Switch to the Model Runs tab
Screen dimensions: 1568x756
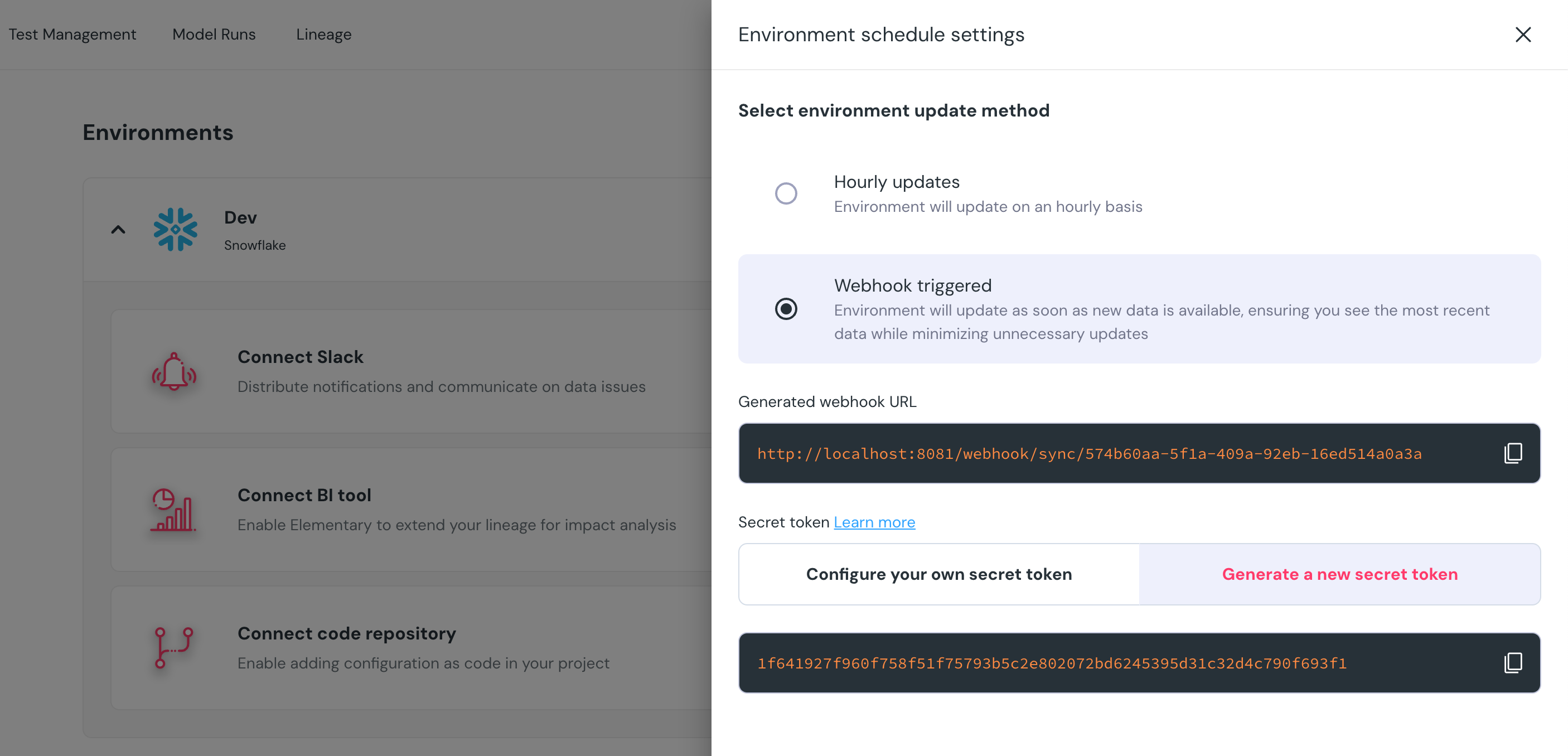[x=214, y=35]
